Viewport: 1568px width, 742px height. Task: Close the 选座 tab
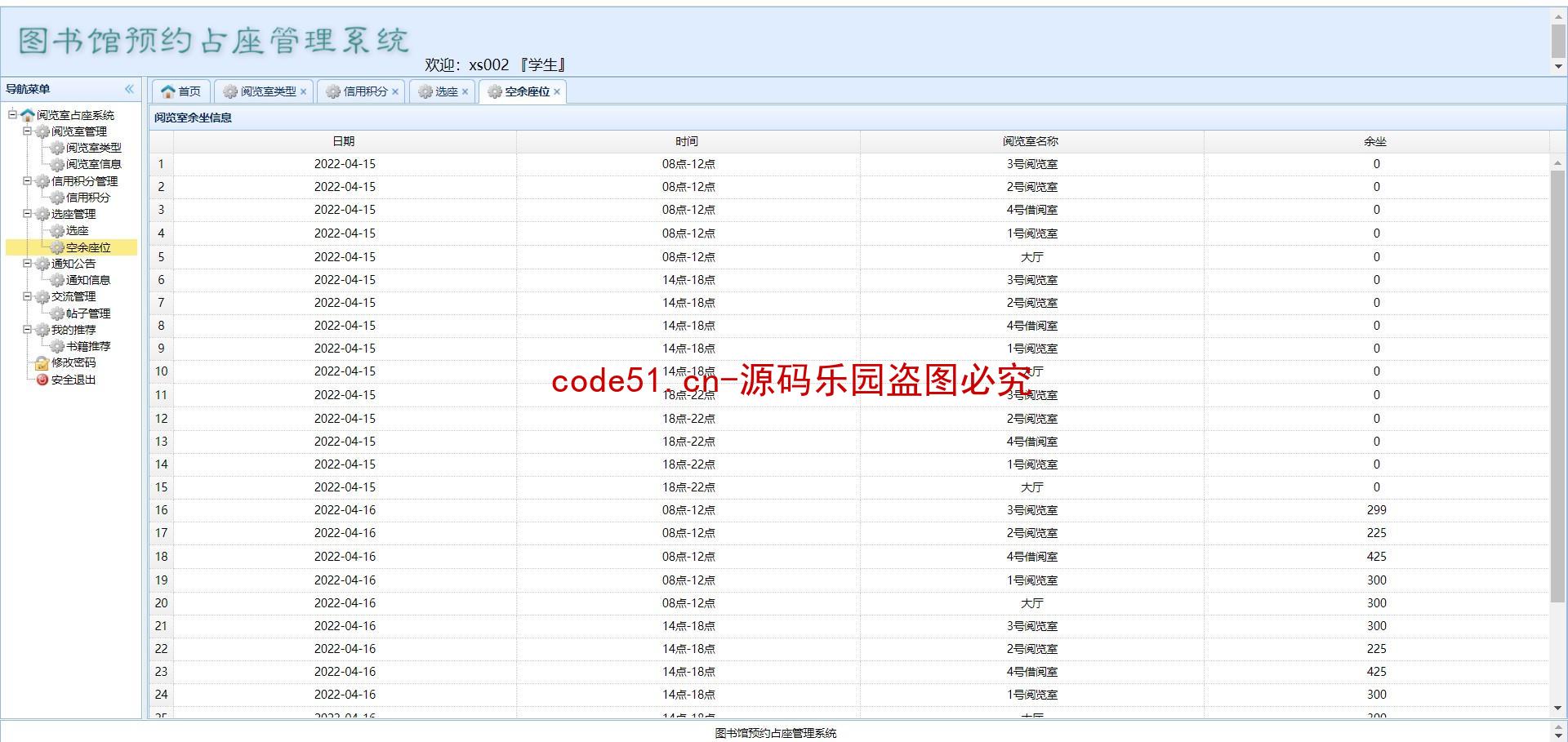(465, 91)
